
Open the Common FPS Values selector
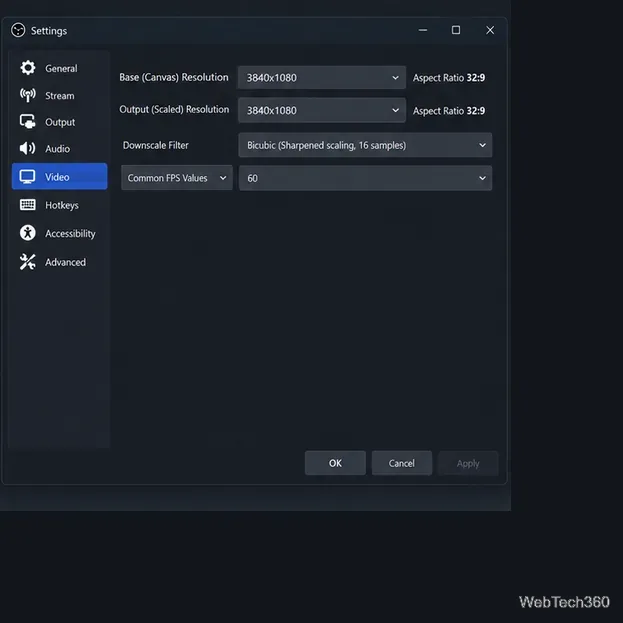click(x=177, y=178)
